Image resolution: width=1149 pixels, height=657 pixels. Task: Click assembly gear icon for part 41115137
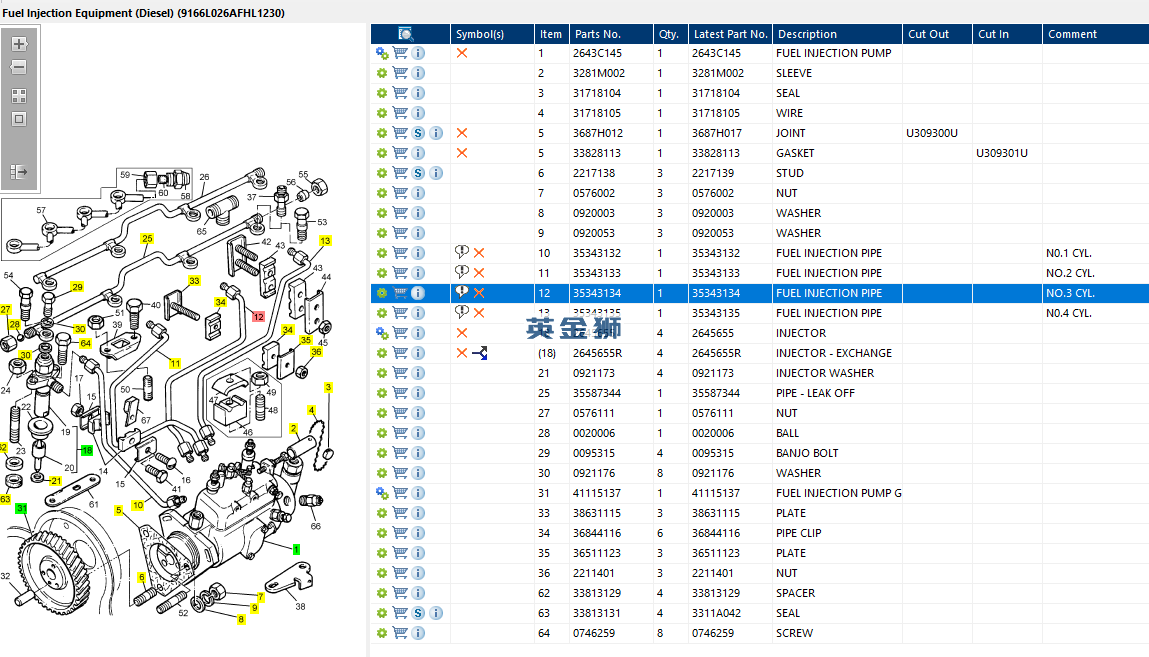(382, 493)
